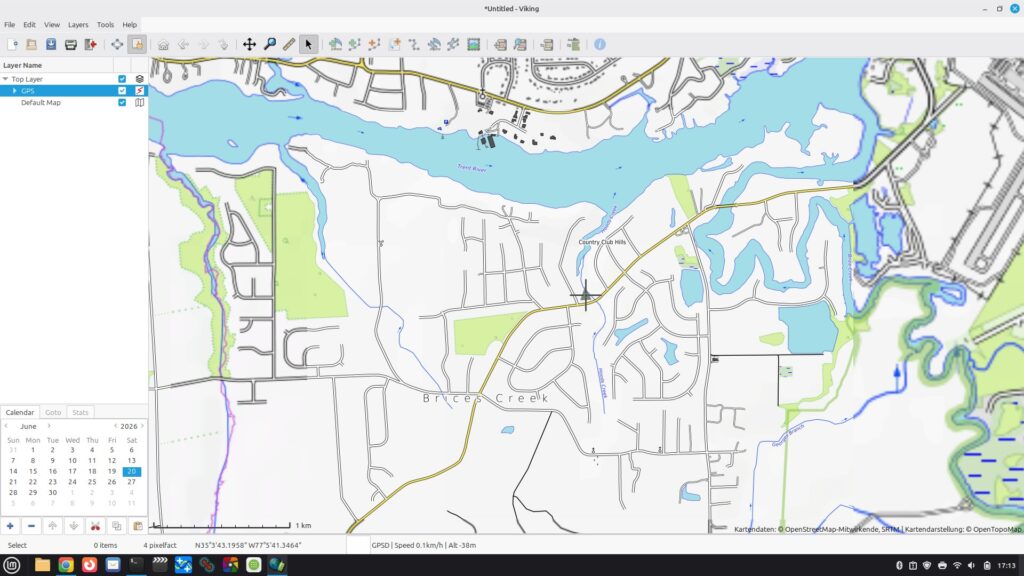Select the Create Route tool
Image resolution: width=1024 pixels, height=576 pixels.
pyautogui.click(x=374, y=44)
